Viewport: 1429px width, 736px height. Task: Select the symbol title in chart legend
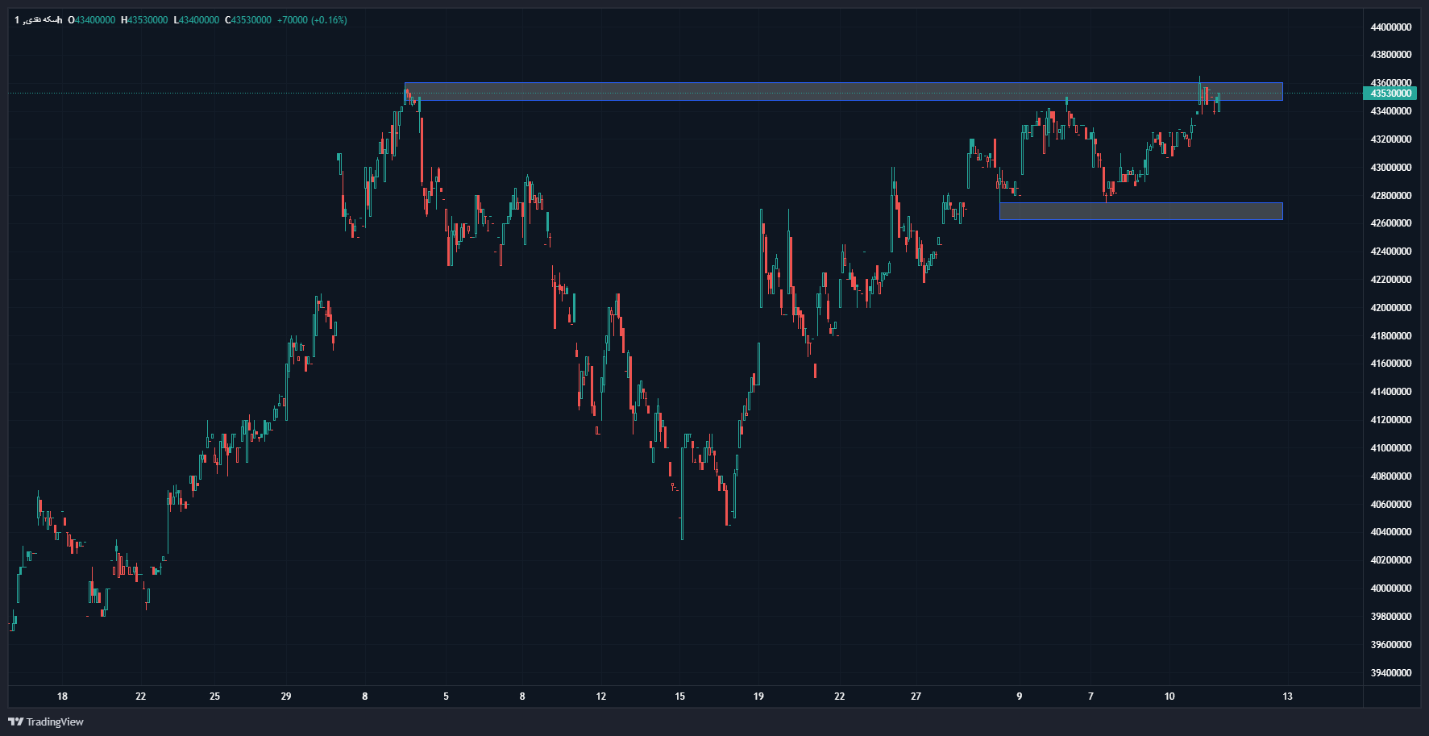coord(39,20)
